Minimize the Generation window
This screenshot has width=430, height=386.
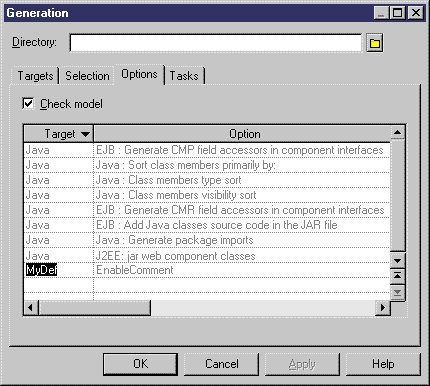click(381, 13)
